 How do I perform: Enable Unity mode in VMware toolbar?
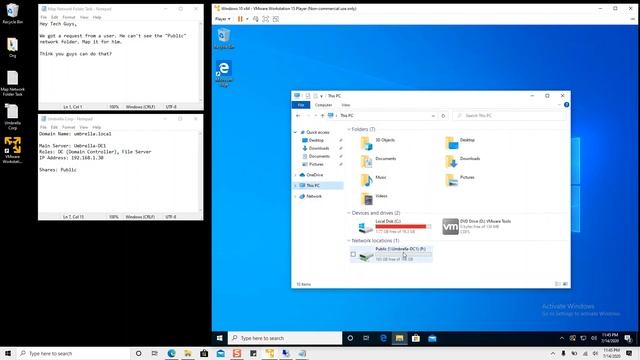tap(276, 19)
